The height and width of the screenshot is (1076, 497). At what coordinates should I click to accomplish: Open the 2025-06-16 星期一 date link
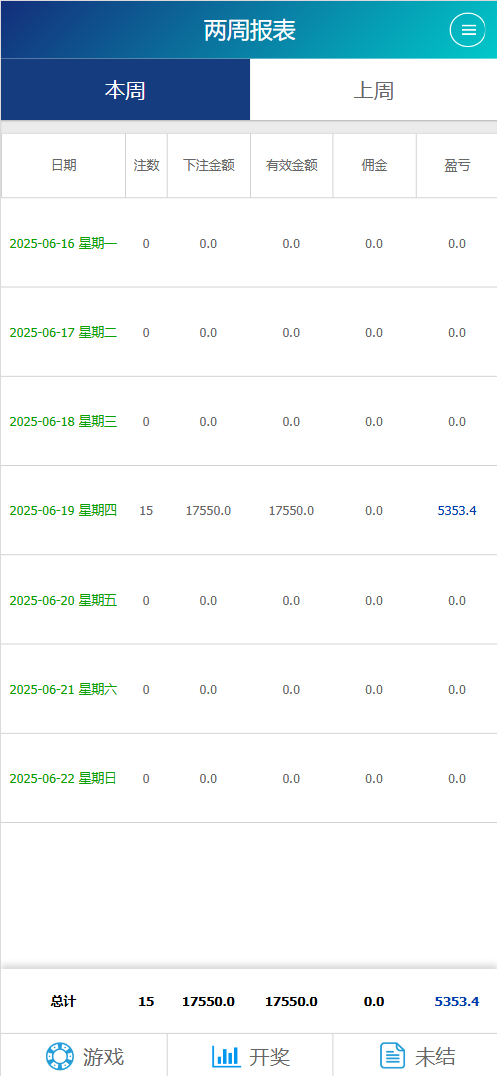click(x=63, y=244)
